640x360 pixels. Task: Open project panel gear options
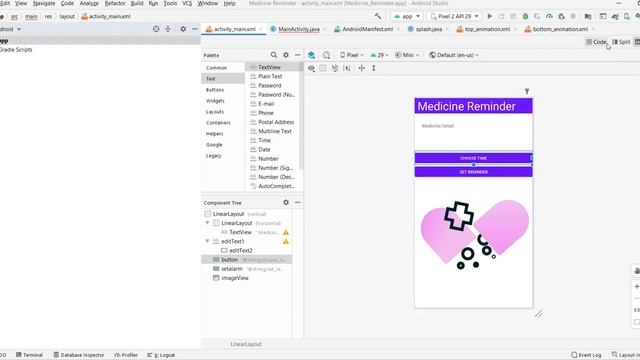[x=183, y=29]
